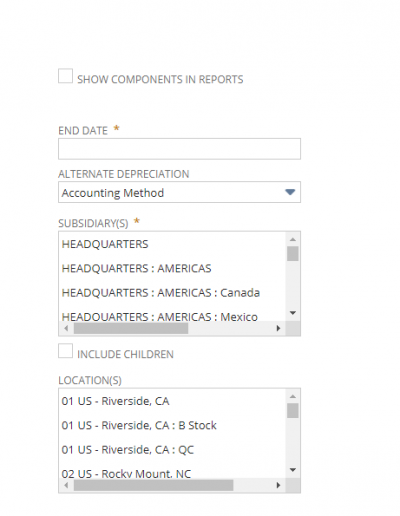This screenshot has height=516, width=400.
Task: Choose 01 US - Riverside, CA : QC location
Action: click(x=172, y=450)
